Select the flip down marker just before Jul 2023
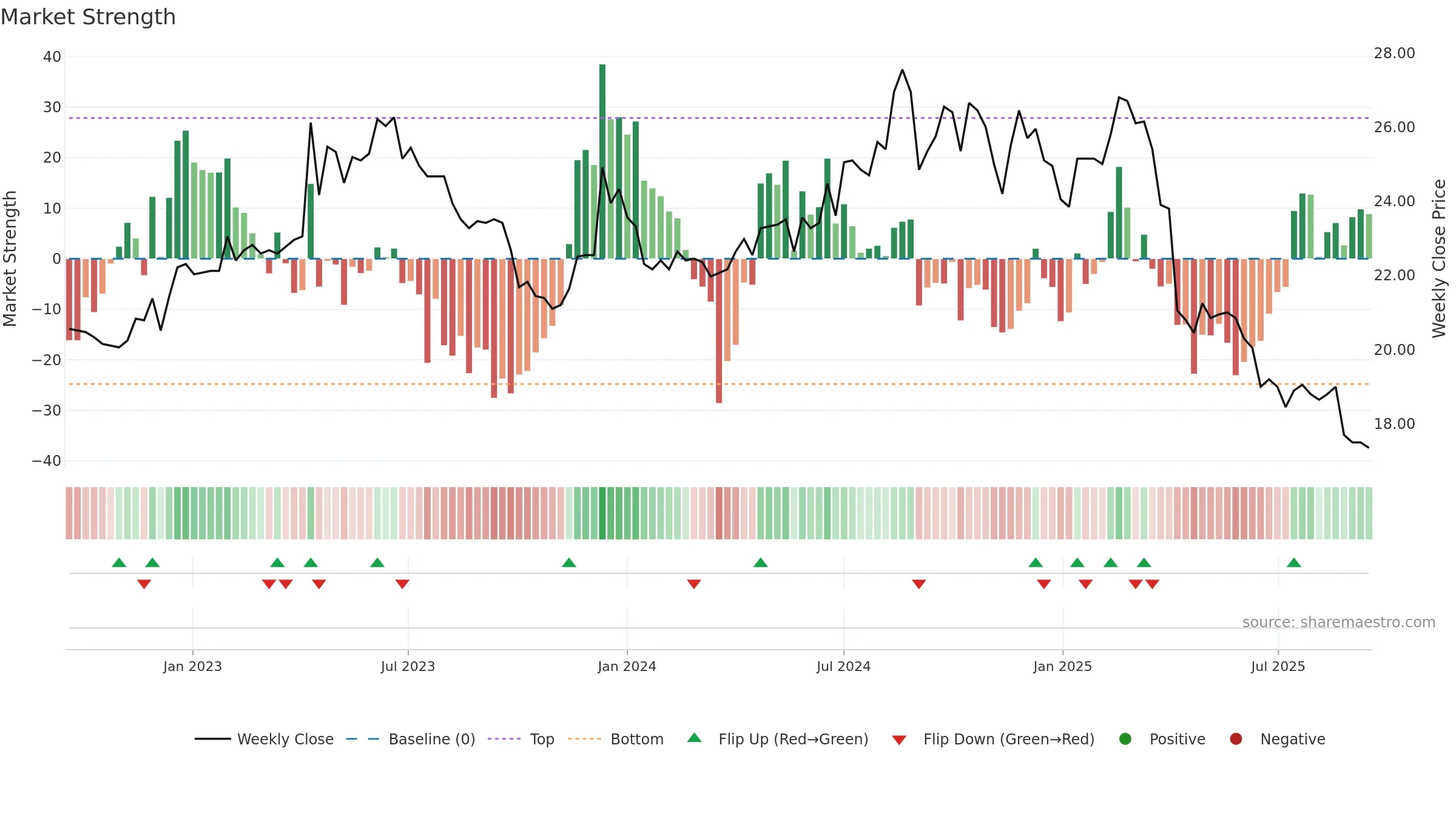This screenshot has width=1456, height=819. pyautogui.click(x=402, y=584)
